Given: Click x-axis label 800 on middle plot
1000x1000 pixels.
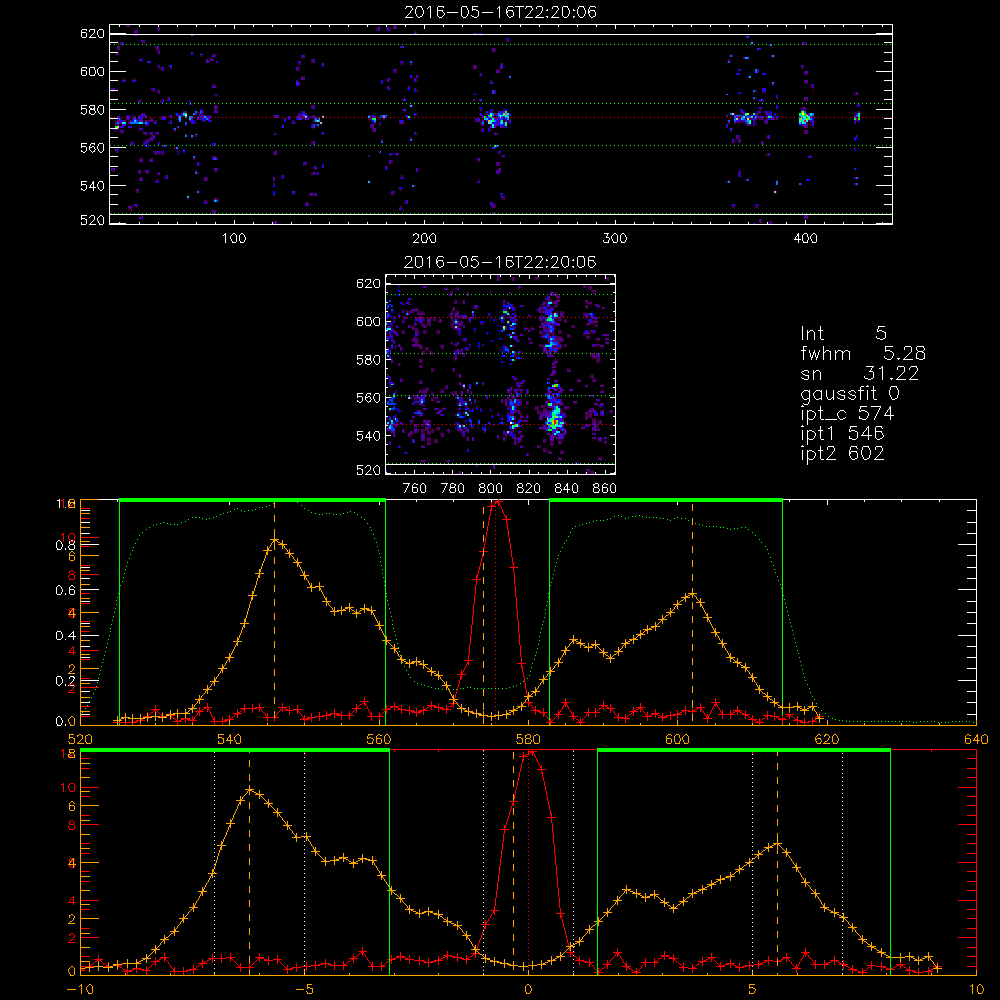Looking at the screenshot, I should [x=490, y=489].
